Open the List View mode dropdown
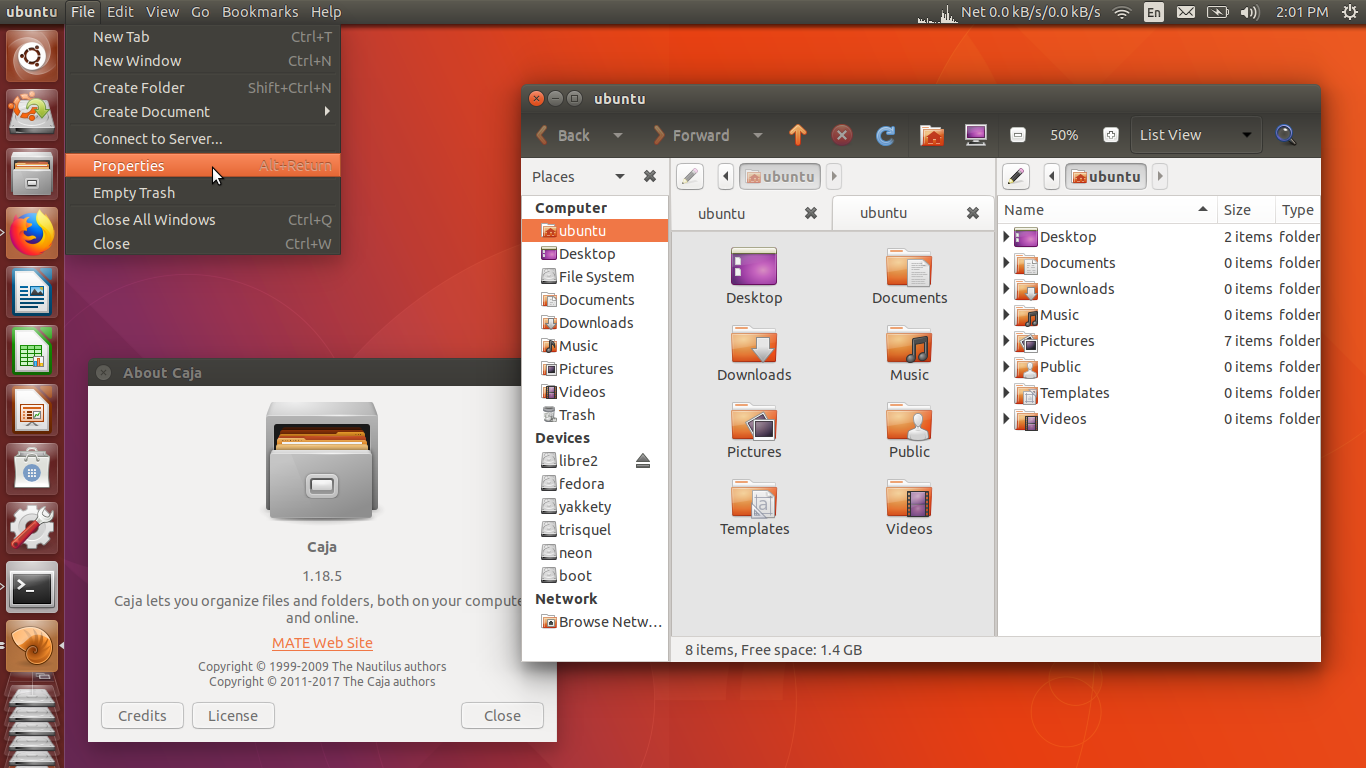This screenshot has width=1366, height=768. point(1196,135)
